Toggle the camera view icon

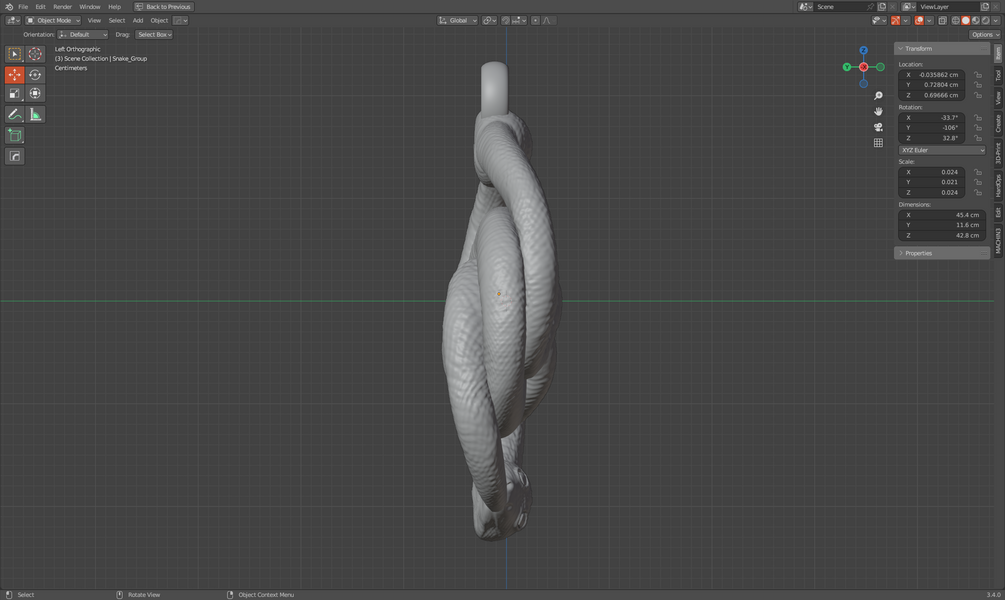[x=878, y=127]
